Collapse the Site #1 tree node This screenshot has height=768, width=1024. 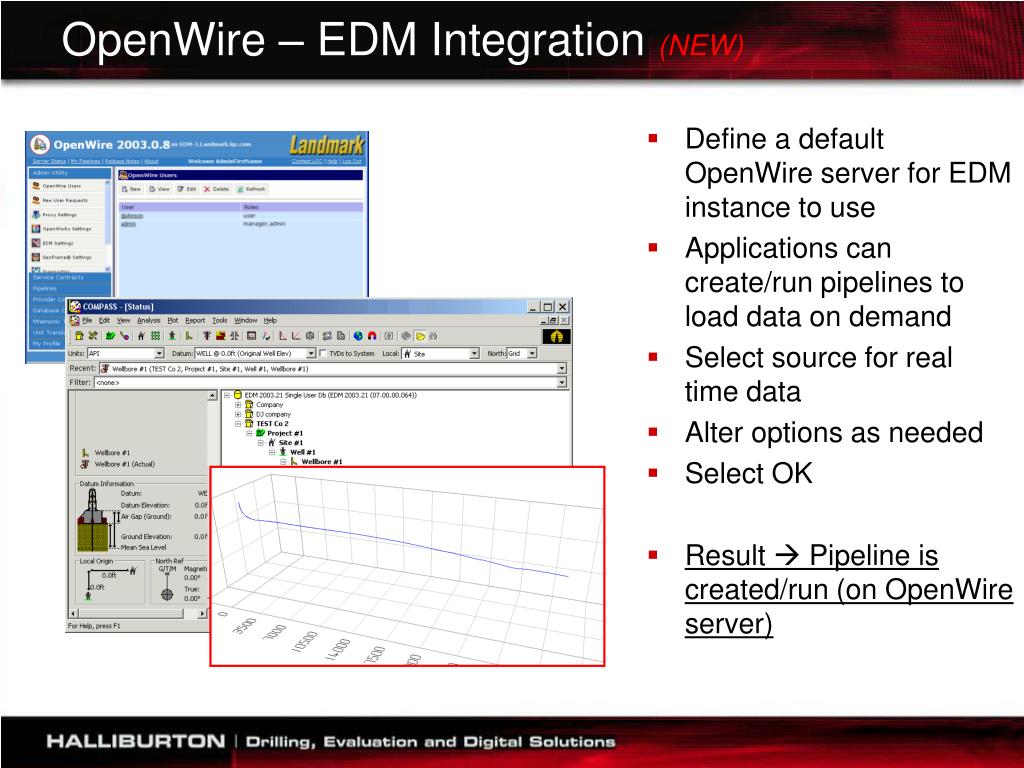click(x=261, y=443)
